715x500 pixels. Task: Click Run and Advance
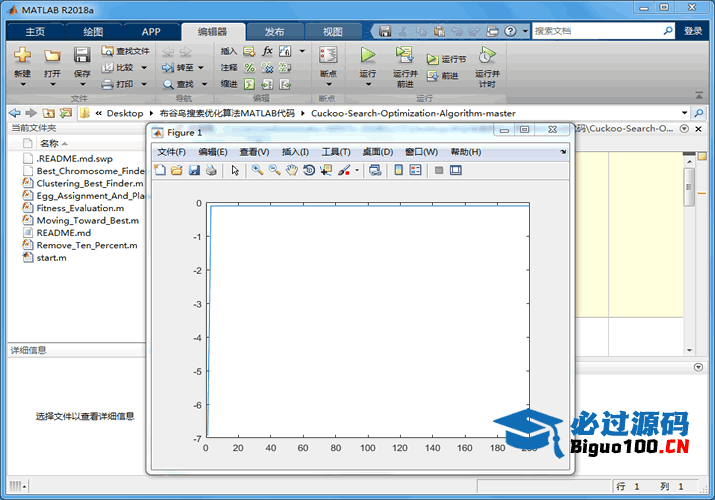(405, 67)
